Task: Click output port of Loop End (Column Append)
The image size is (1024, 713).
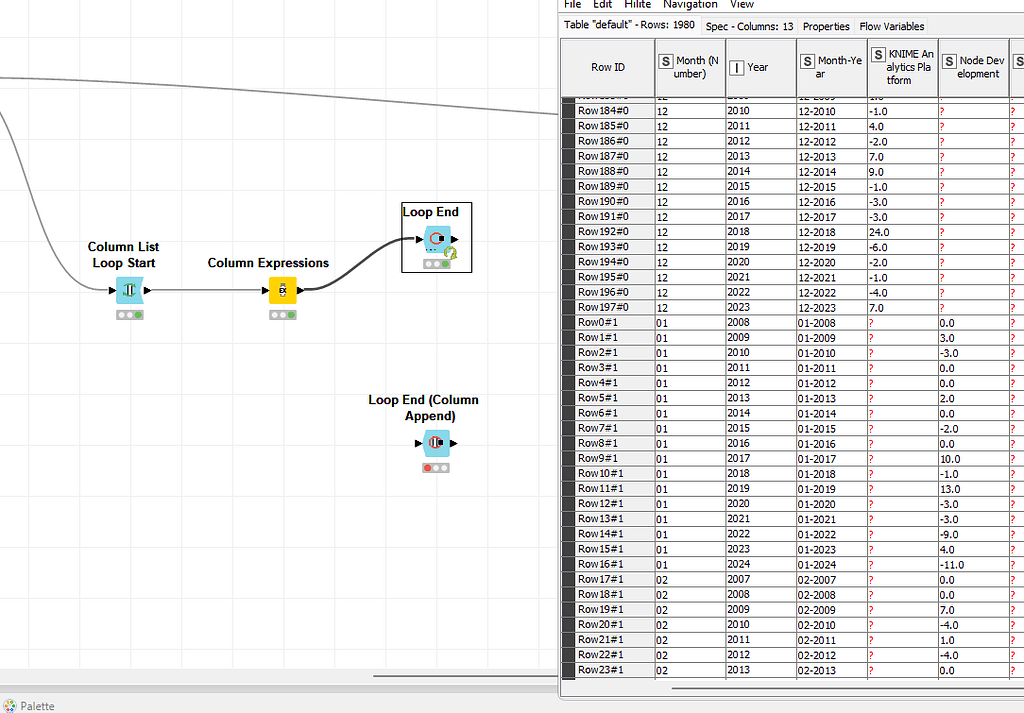Action: [454, 443]
